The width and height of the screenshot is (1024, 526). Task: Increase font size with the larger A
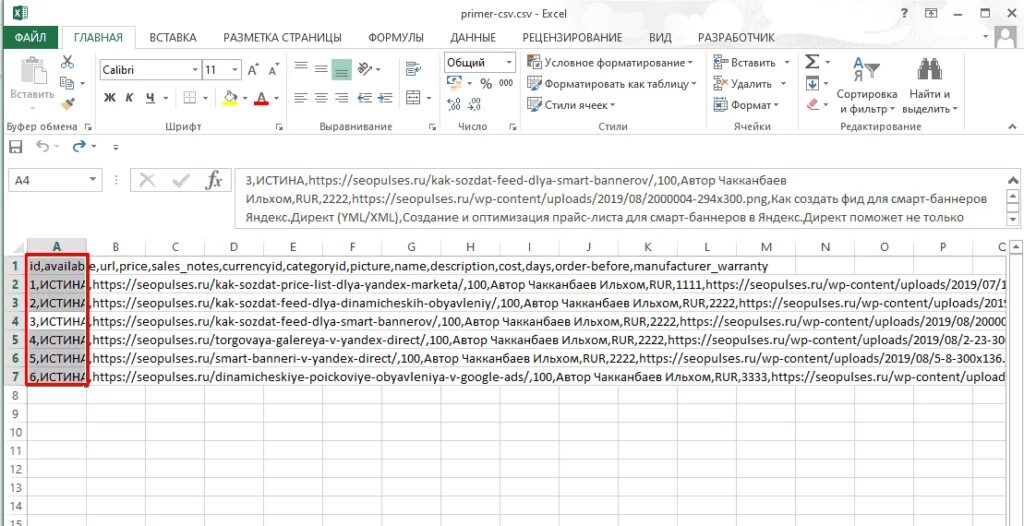(253, 69)
